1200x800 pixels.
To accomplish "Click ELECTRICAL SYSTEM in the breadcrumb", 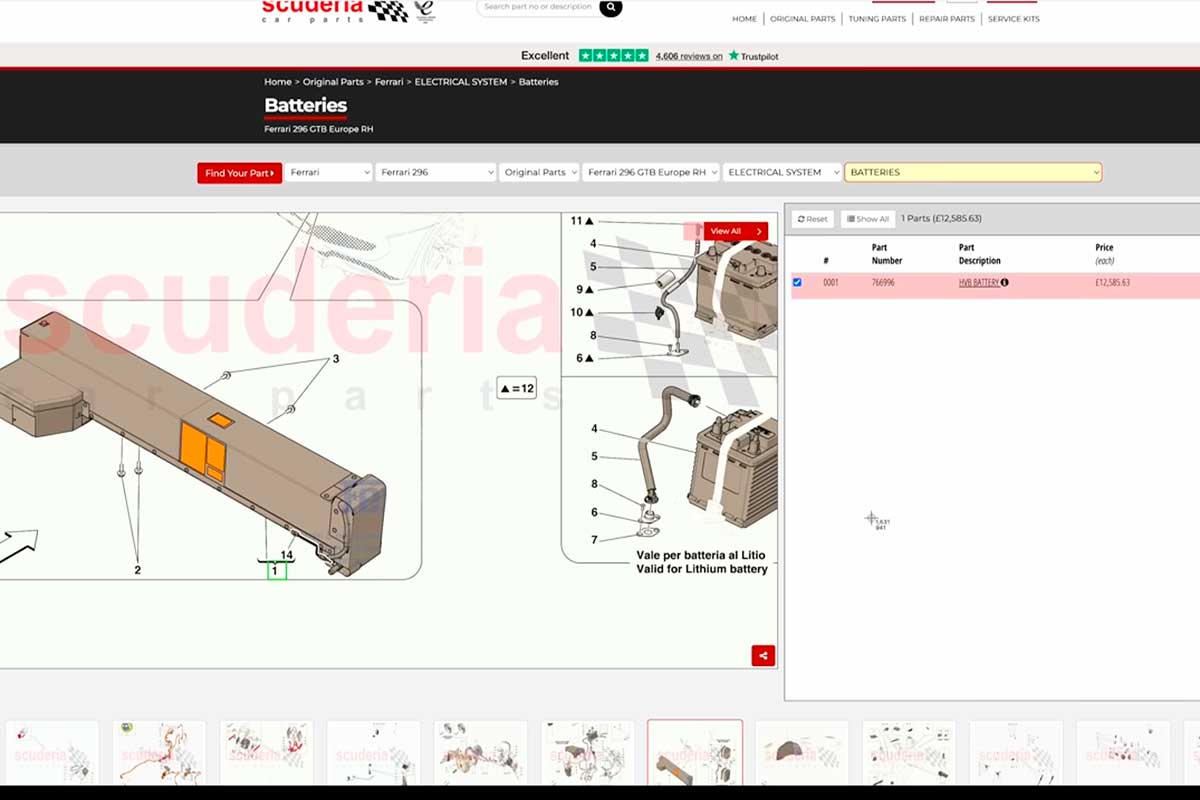I will [461, 82].
